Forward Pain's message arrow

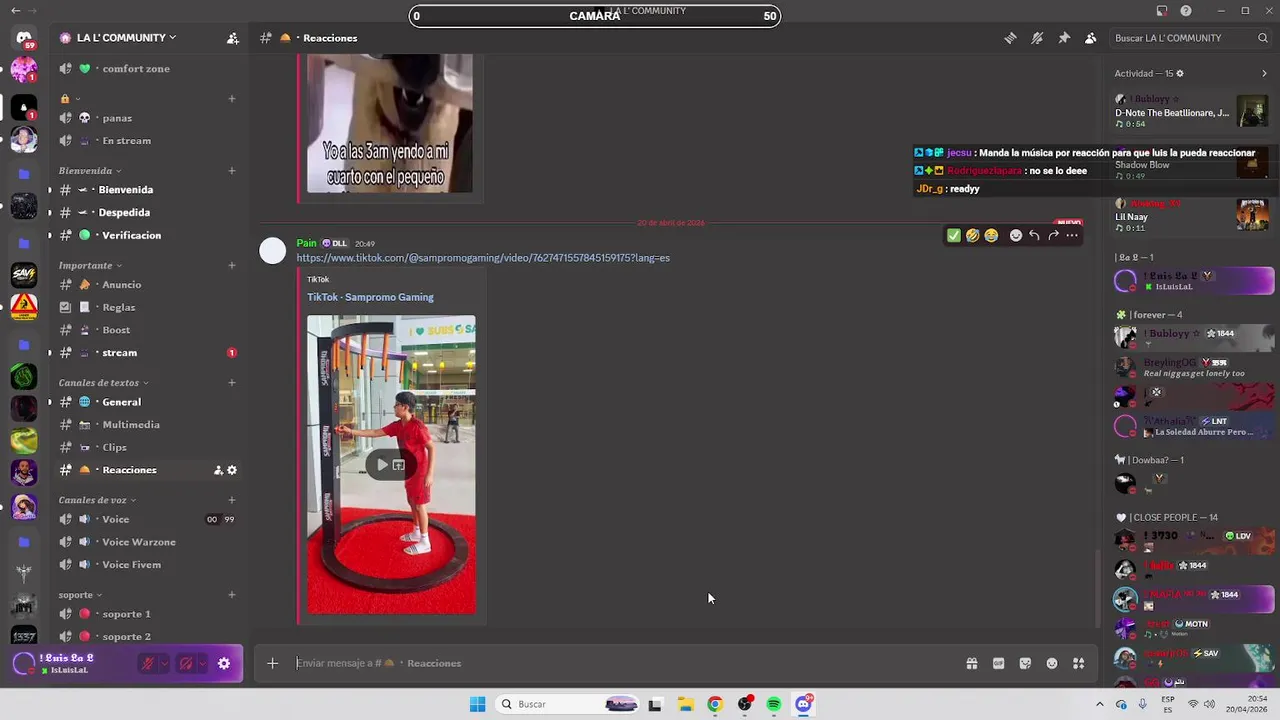click(x=1053, y=236)
